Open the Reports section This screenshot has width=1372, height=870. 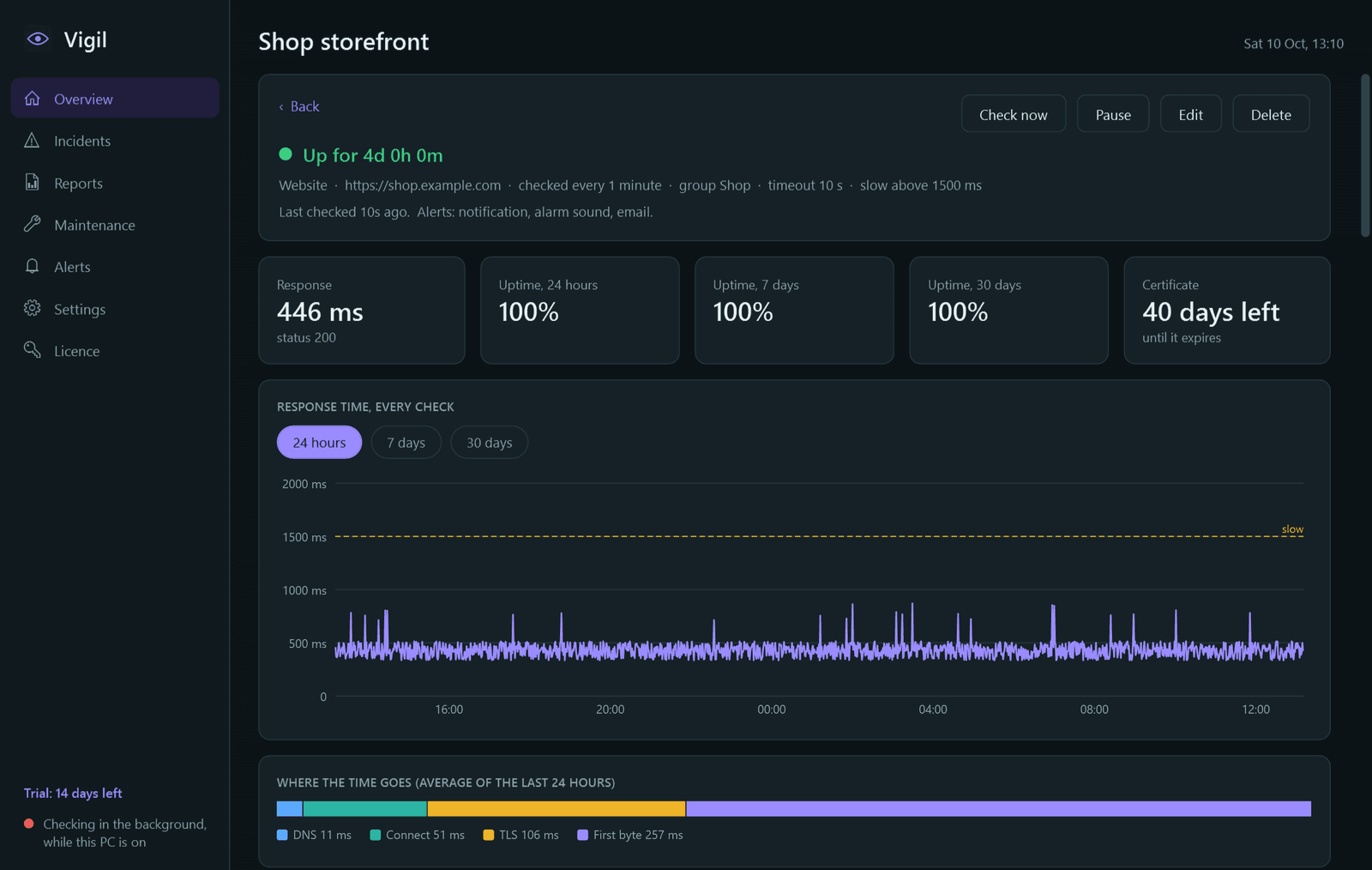tap(115, 183)
